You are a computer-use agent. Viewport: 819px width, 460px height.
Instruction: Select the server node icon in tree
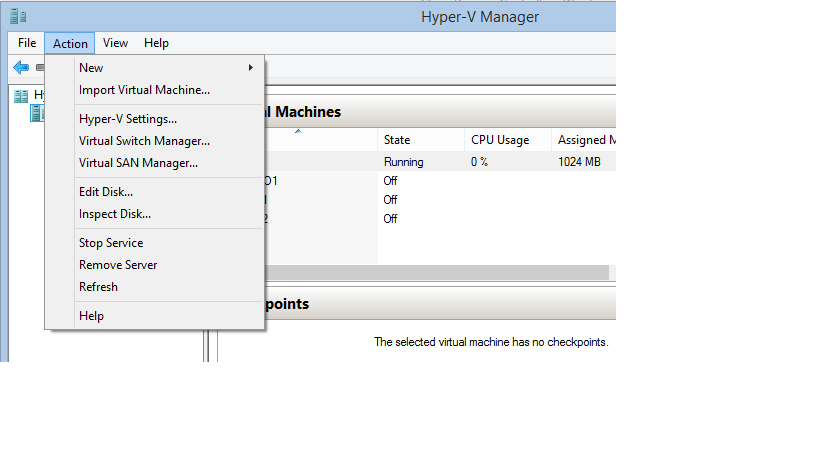pos(37,113)
